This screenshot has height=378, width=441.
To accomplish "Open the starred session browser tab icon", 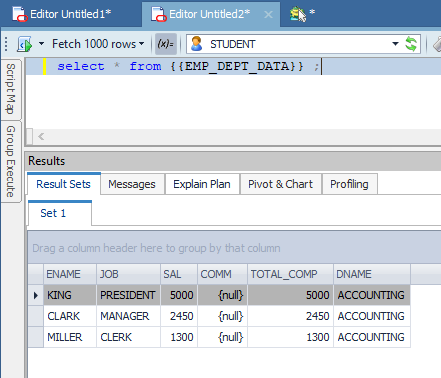I will tap(298, 14).
